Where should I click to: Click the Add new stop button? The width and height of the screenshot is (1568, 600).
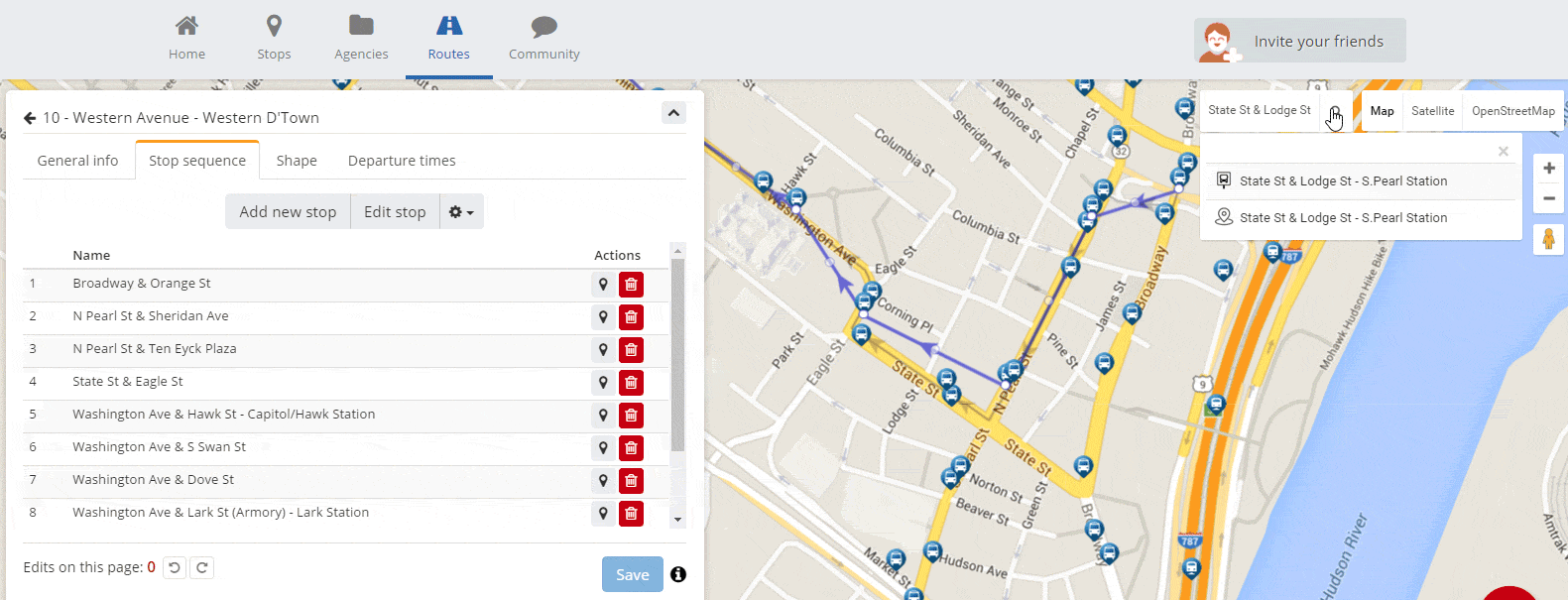(288, 211)
